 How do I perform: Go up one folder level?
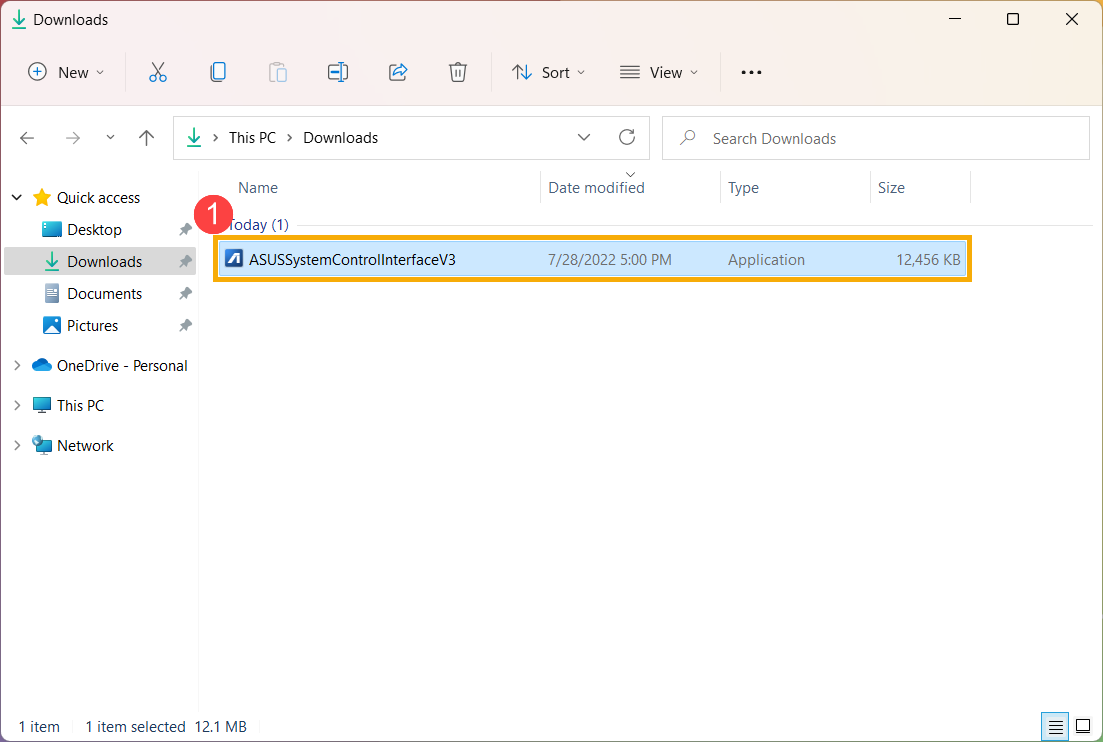click(x=146, y=138)
